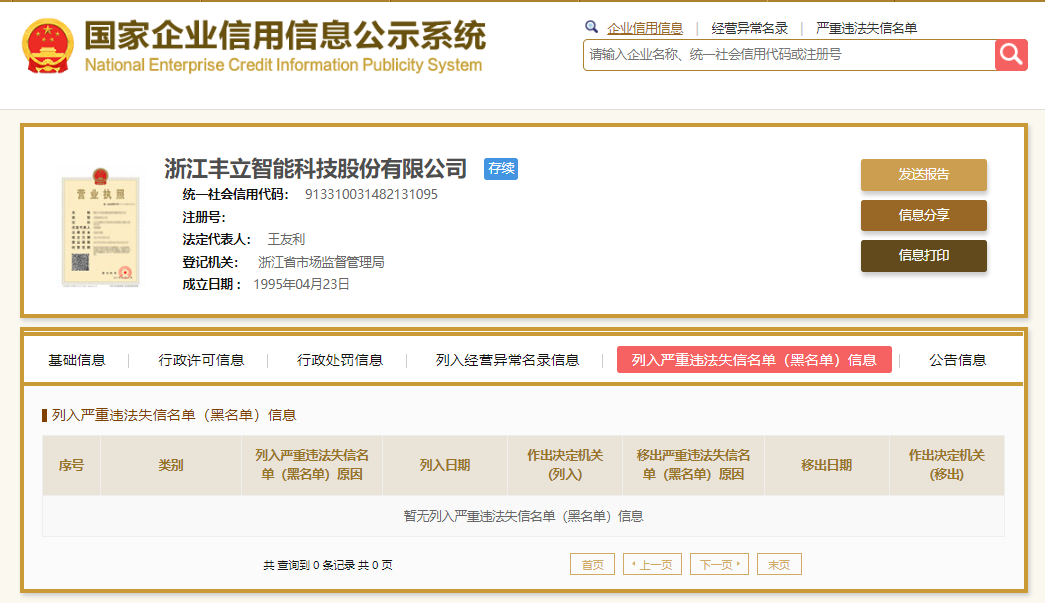Screen dimensions: 1045x603
Task: Open the business license thumbnail image
Action: click(x=100, y=227)
